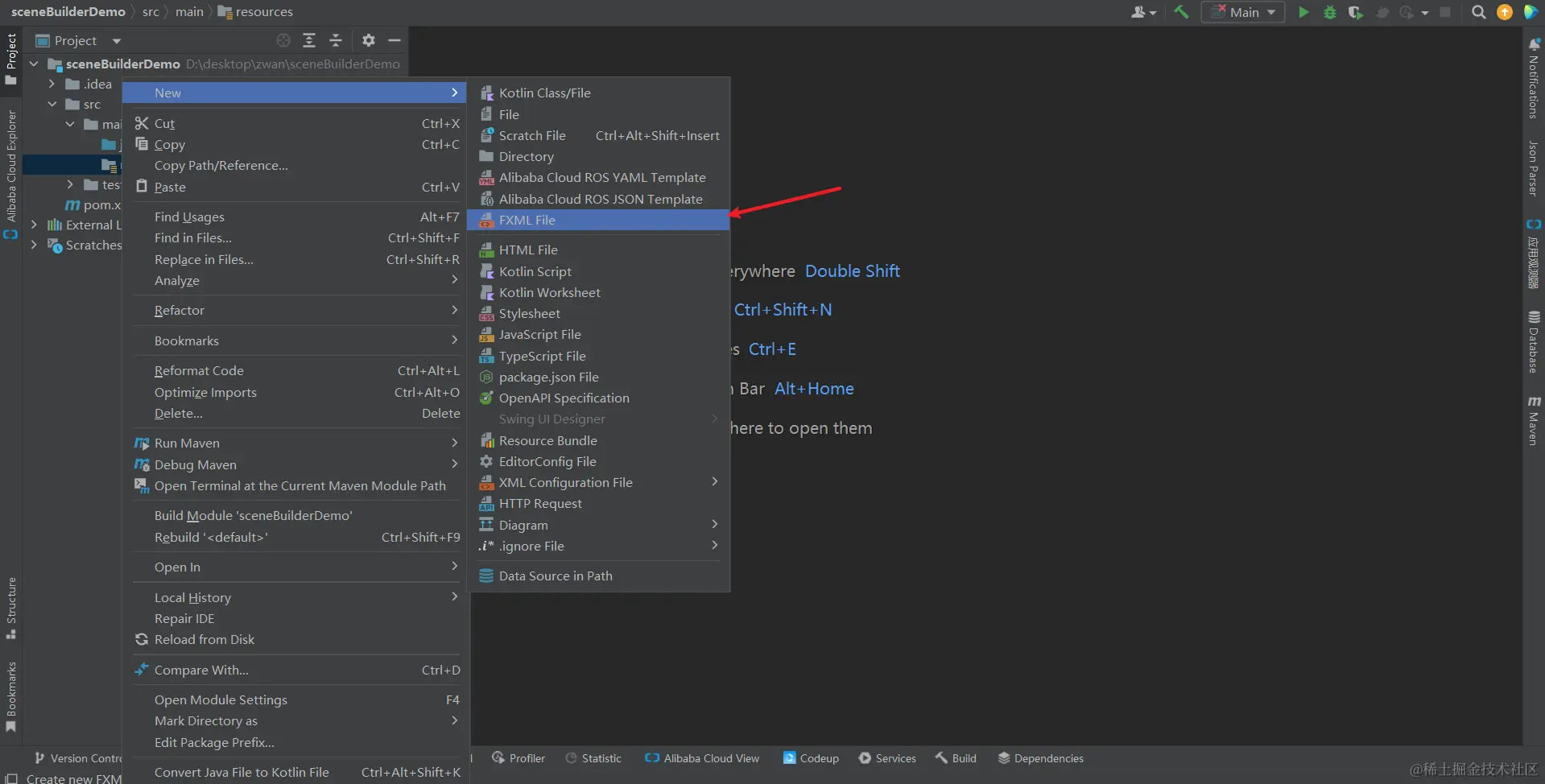
Task: Click Copy Path/Reference in context menu
Action: point(296,165)
